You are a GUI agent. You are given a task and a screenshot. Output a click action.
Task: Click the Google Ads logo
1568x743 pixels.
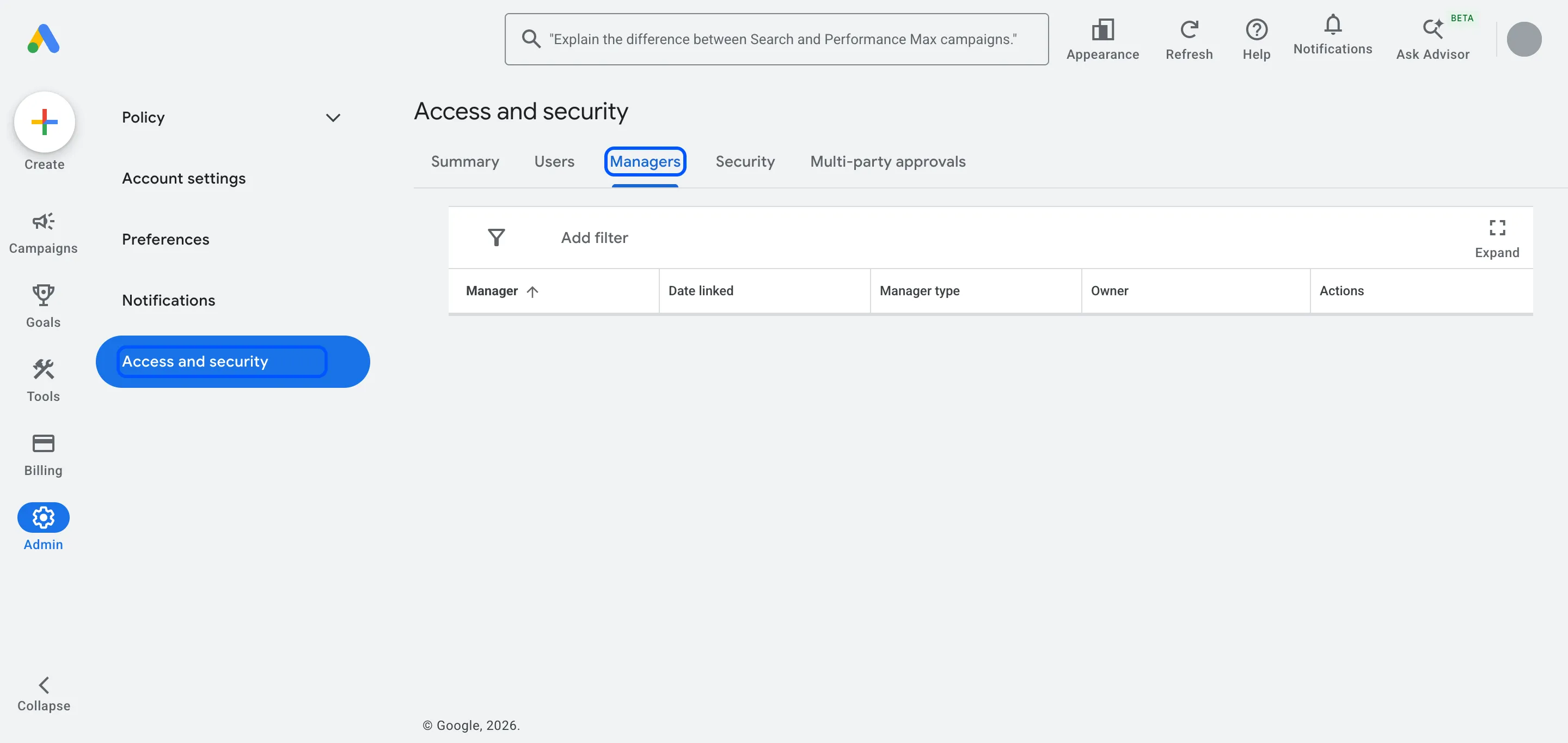tap(44, 39)
